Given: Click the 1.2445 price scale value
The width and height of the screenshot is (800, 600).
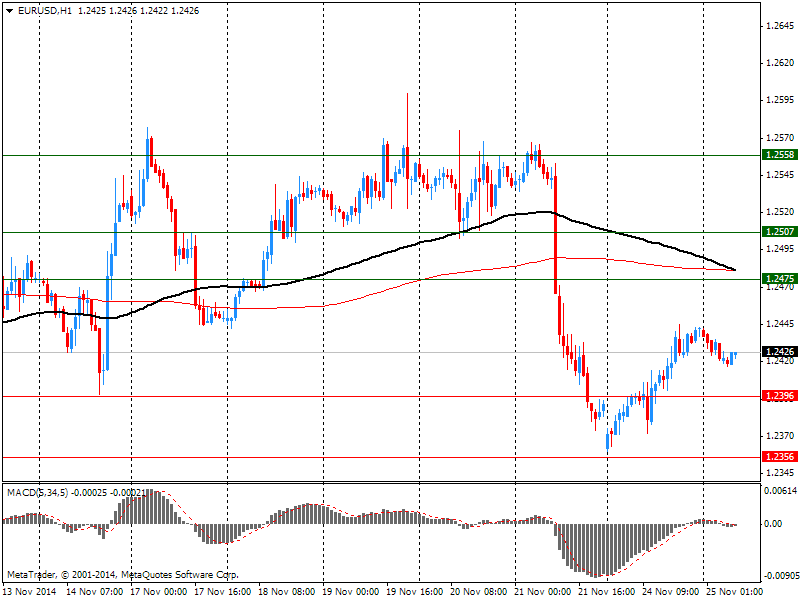Looking at the screenshot, I should [x=781, y=324].
